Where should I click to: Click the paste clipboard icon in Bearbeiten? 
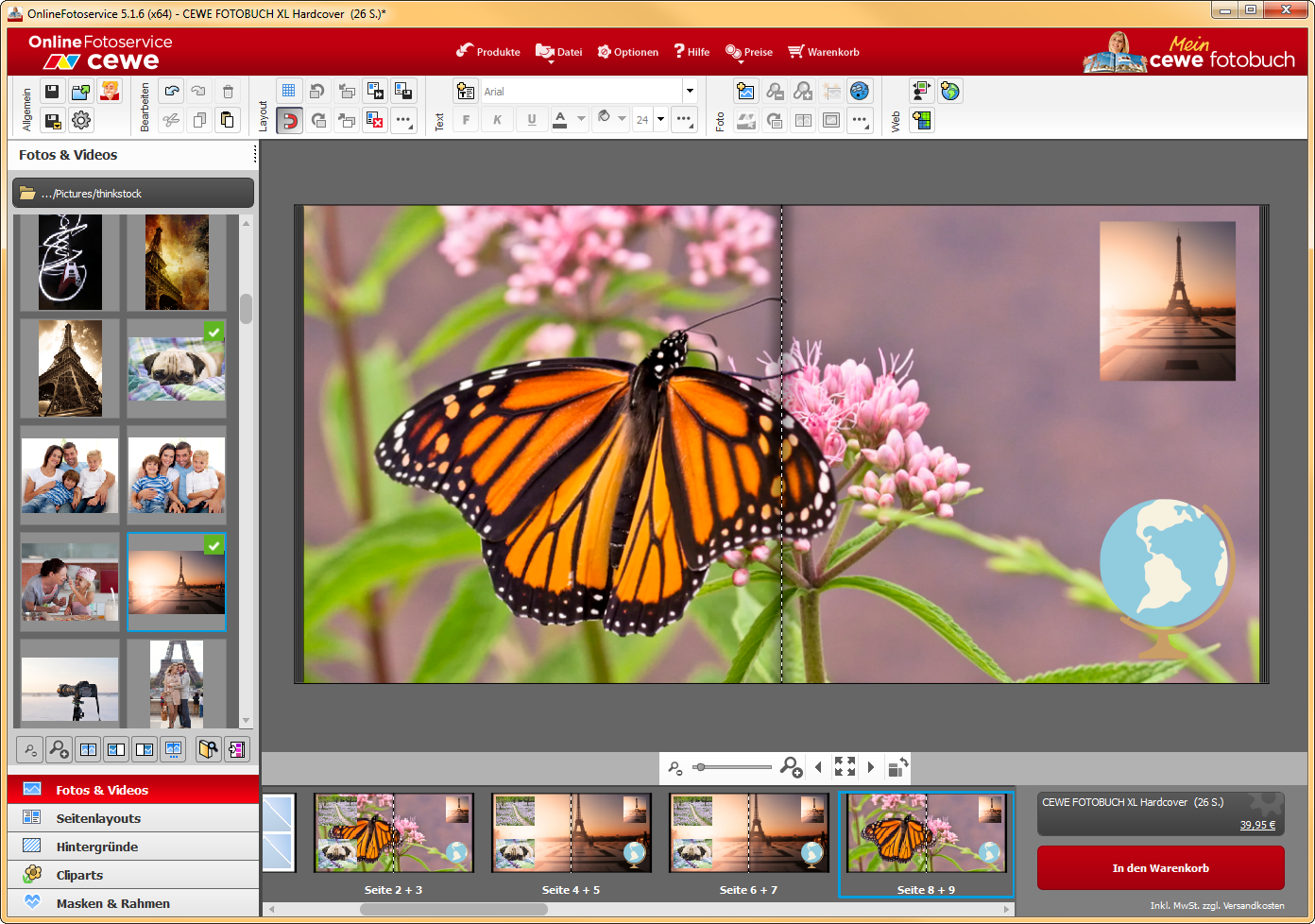[228, 120]
